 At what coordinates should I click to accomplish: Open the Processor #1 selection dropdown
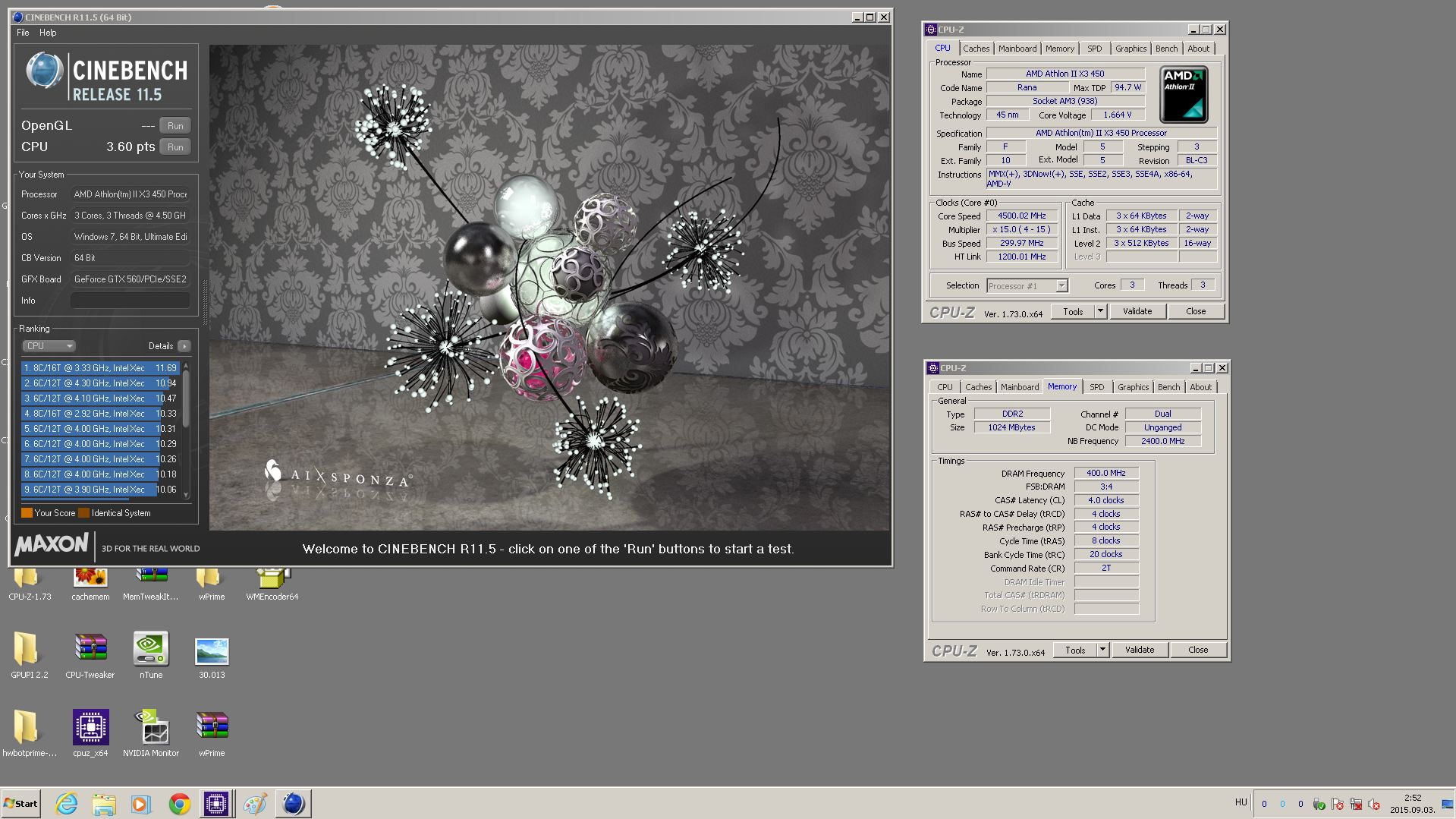pos(1027,286)
